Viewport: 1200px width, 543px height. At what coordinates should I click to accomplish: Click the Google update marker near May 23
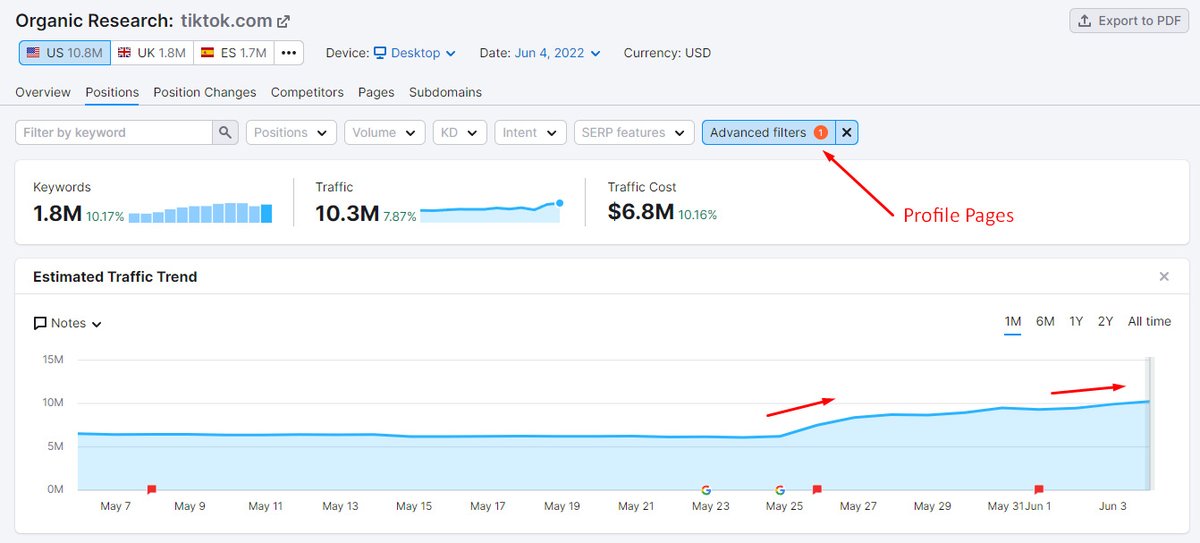pos(706,490)
